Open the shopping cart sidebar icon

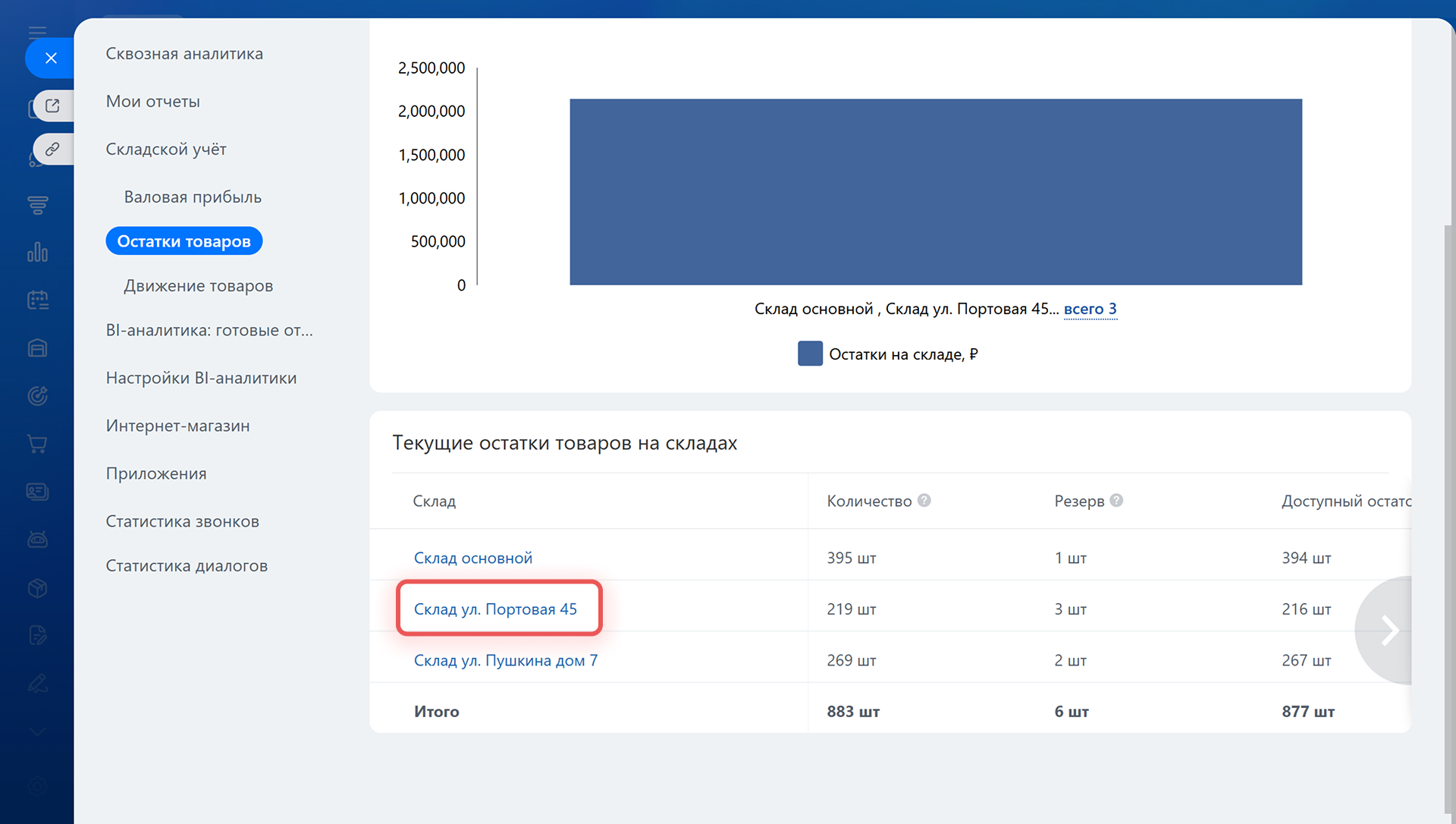pos(37,444)
